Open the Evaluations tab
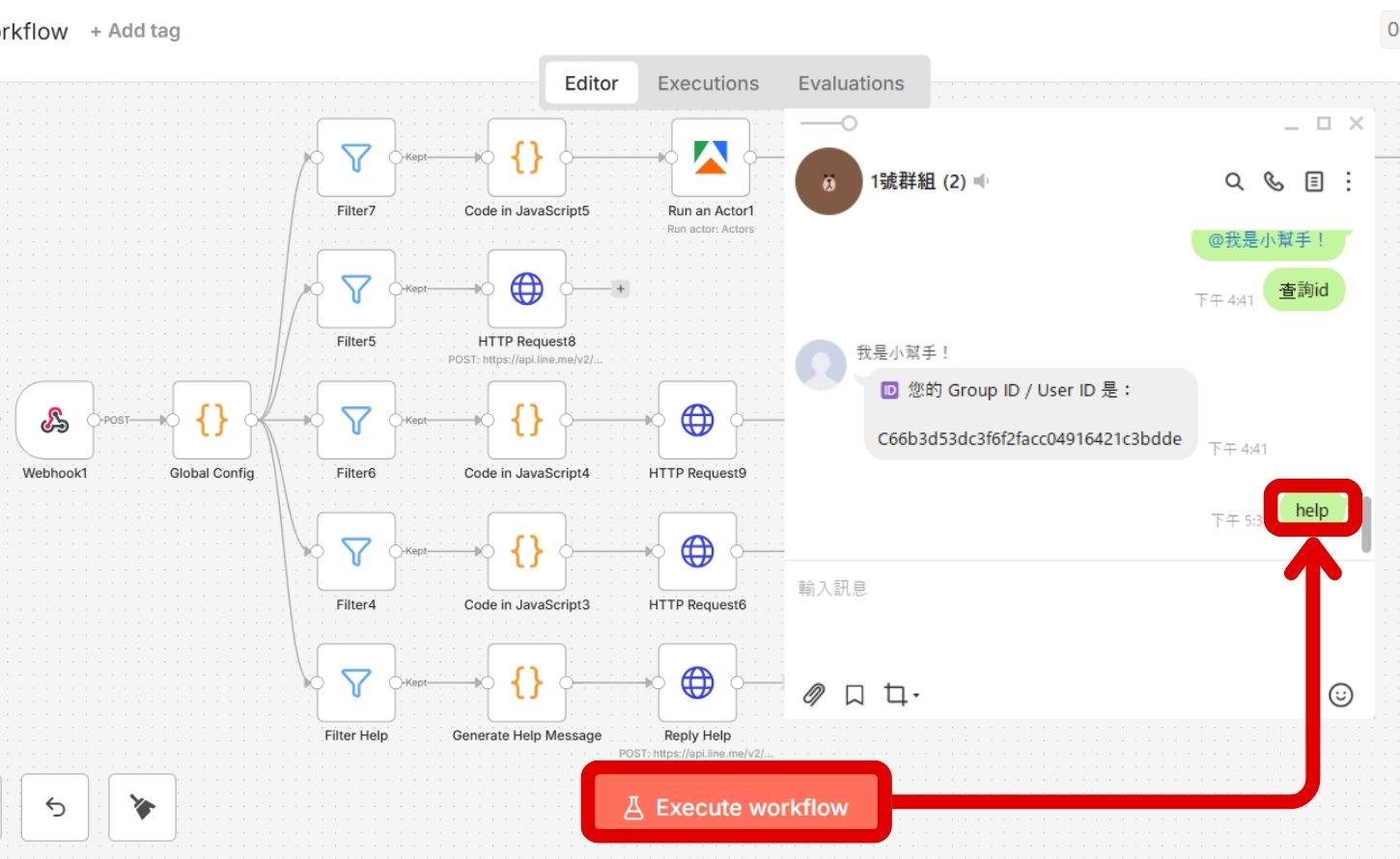The image size is (1400, 859). coord(852,83)
